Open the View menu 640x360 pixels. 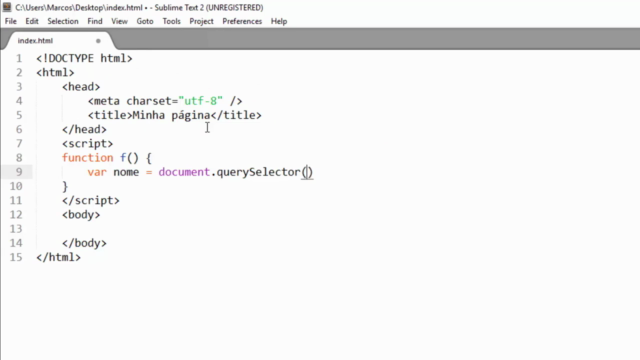tap(120, 21)
